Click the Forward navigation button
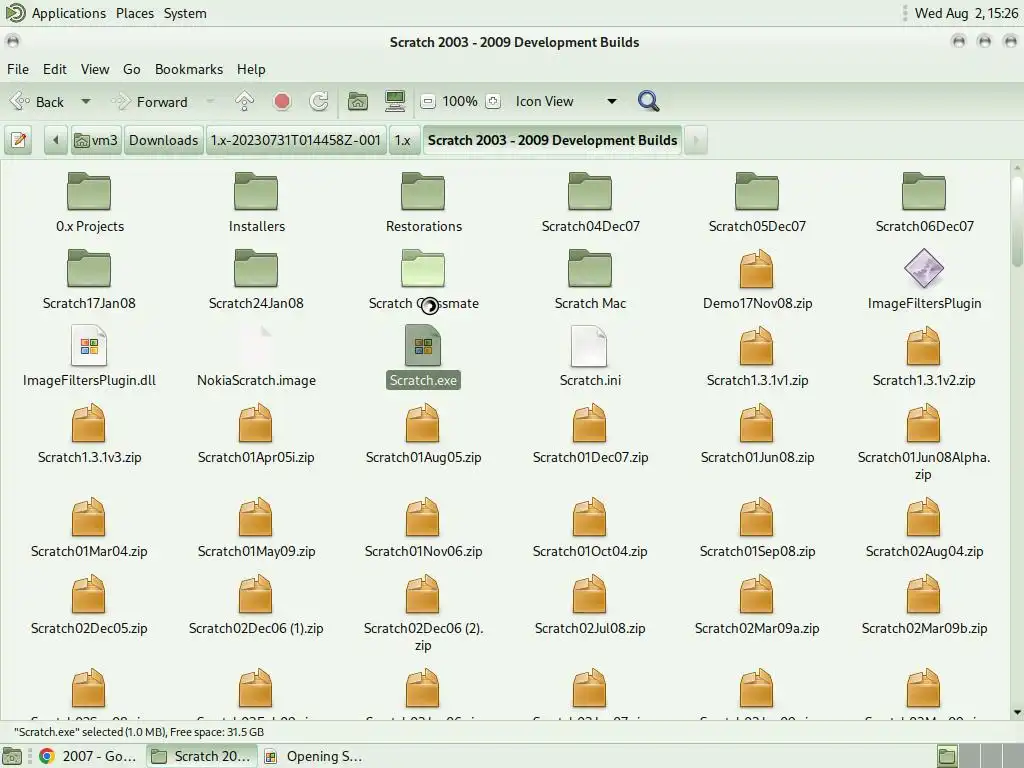This screenshot has width=1024, height=768. [150, 102]
